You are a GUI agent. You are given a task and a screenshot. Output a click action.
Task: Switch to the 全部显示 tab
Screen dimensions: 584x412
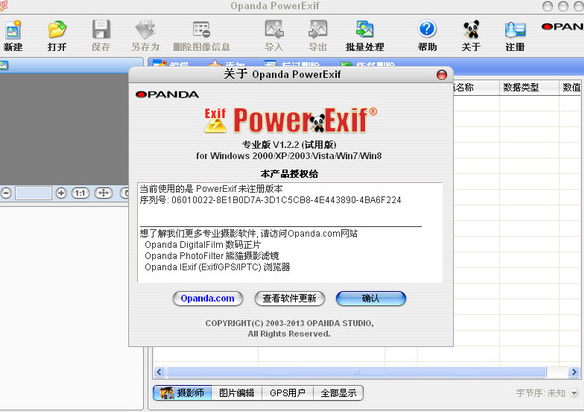coord(338,393)
